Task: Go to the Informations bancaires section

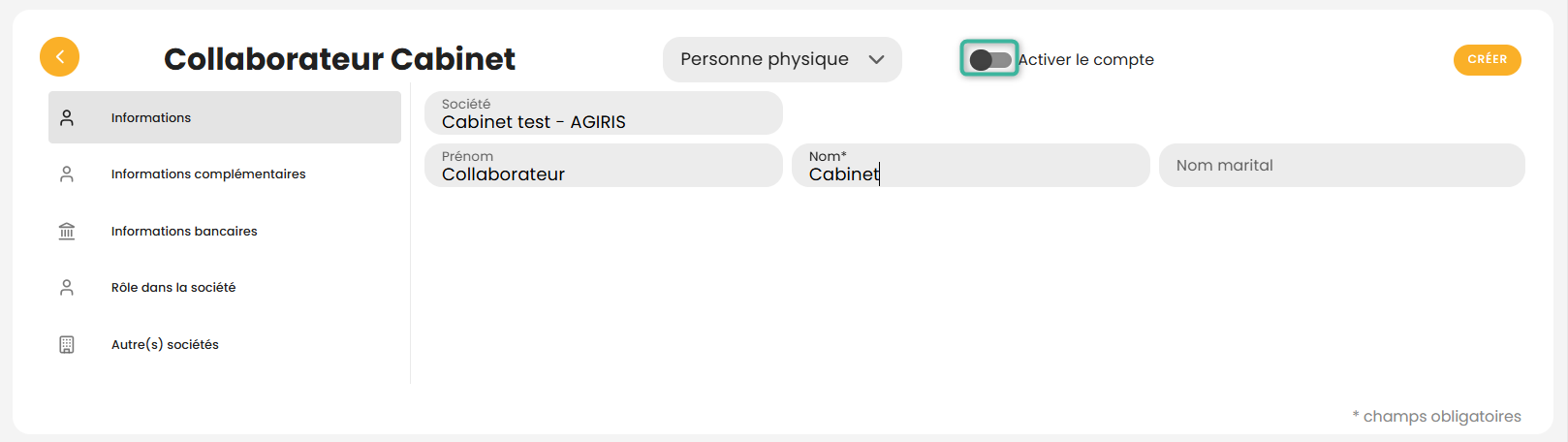Action: pos(184,231)
